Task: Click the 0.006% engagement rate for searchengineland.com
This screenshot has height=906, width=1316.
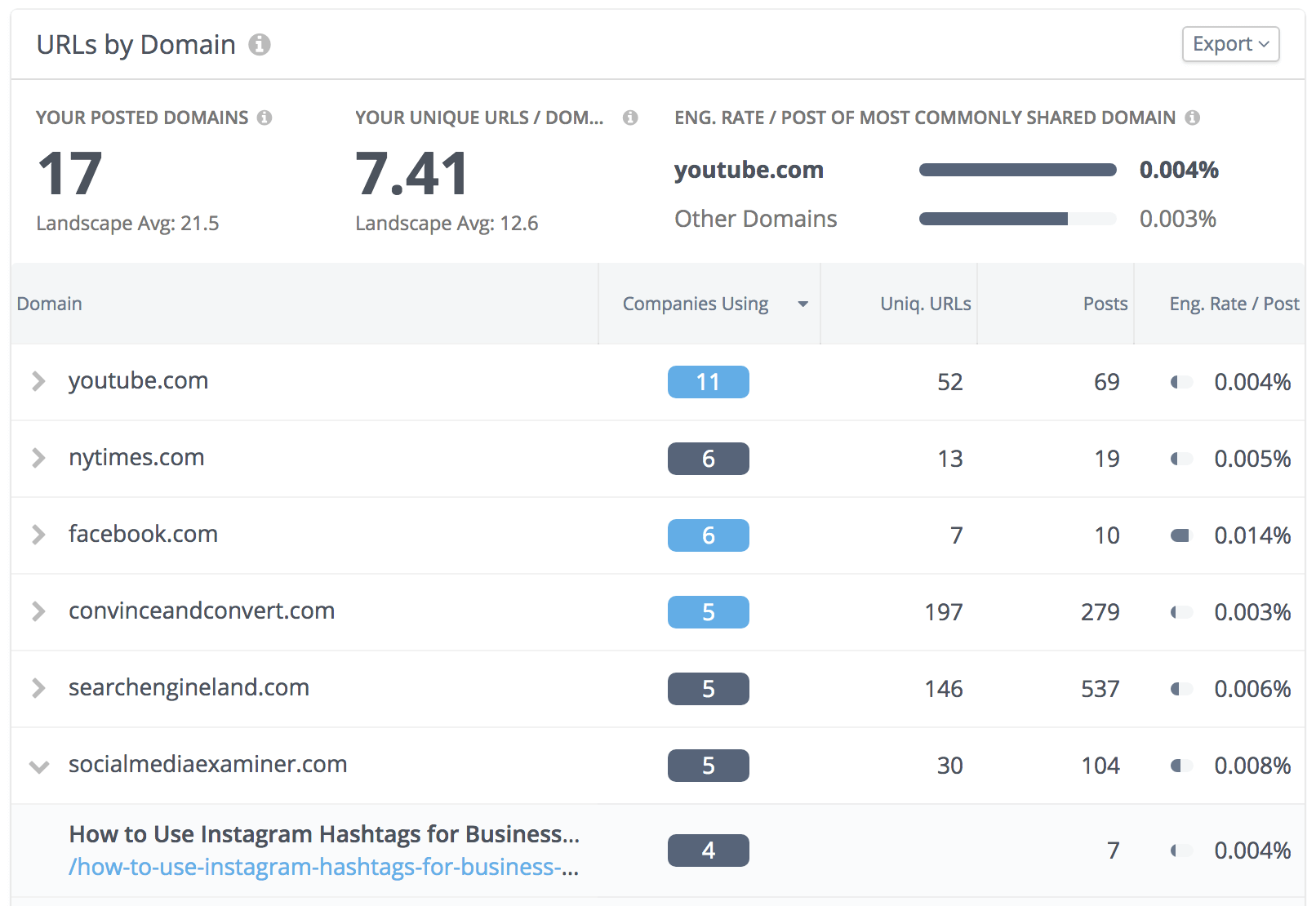Action: click(x=1252, y=689)
